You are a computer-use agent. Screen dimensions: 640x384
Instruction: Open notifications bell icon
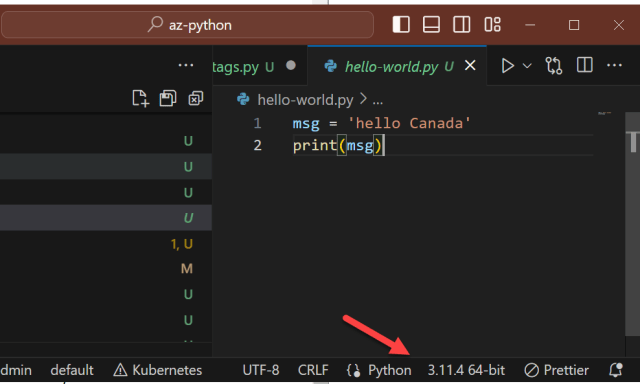(x=616, y=370)
